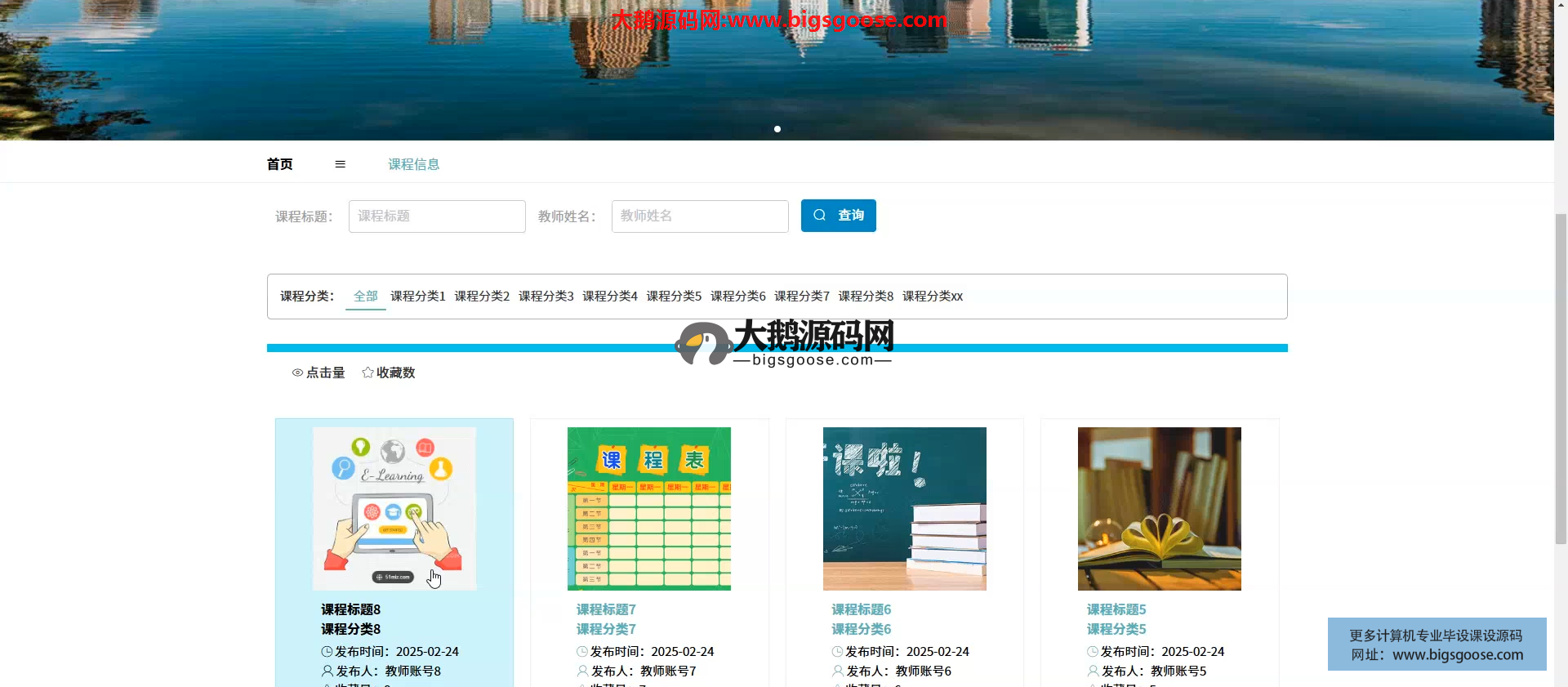The height and width of the screenshot is (687, 1568).
Task: Click the clock icon on the 课程标题8 card
Action: 327,652
